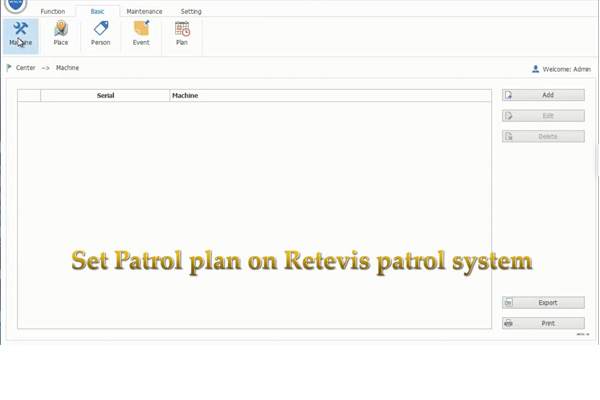Click the Export button
The height and width of the screenshot is (400, 600).
pyautogui.click(x=543, y=302)
